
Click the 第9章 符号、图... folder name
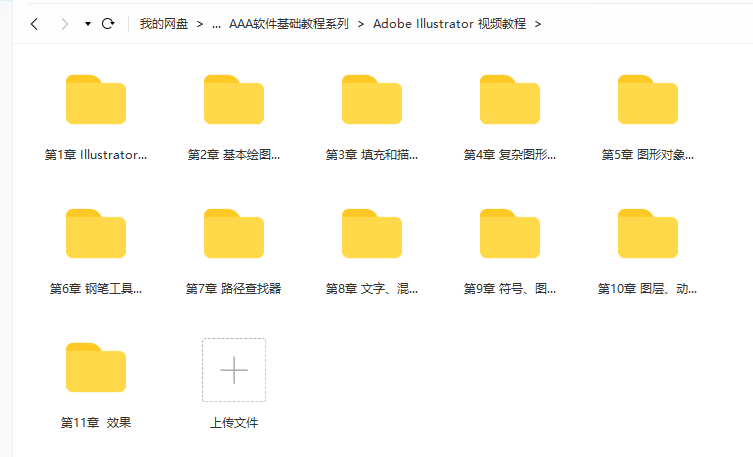click(x=510, y=289)
